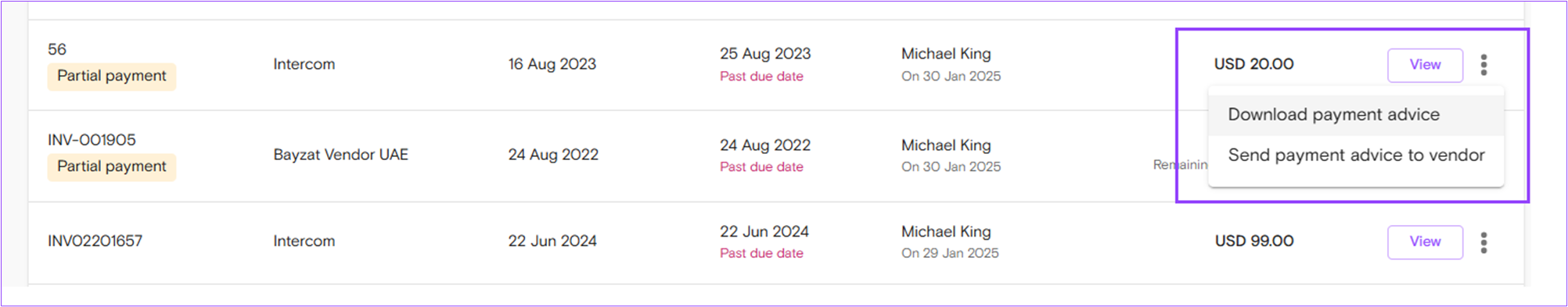Click Partial payment badge on invoice 56

[111, 77]
